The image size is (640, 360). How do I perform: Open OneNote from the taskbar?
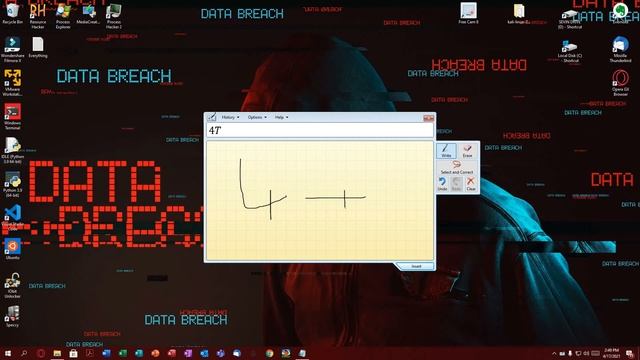[x=188, y=353]
